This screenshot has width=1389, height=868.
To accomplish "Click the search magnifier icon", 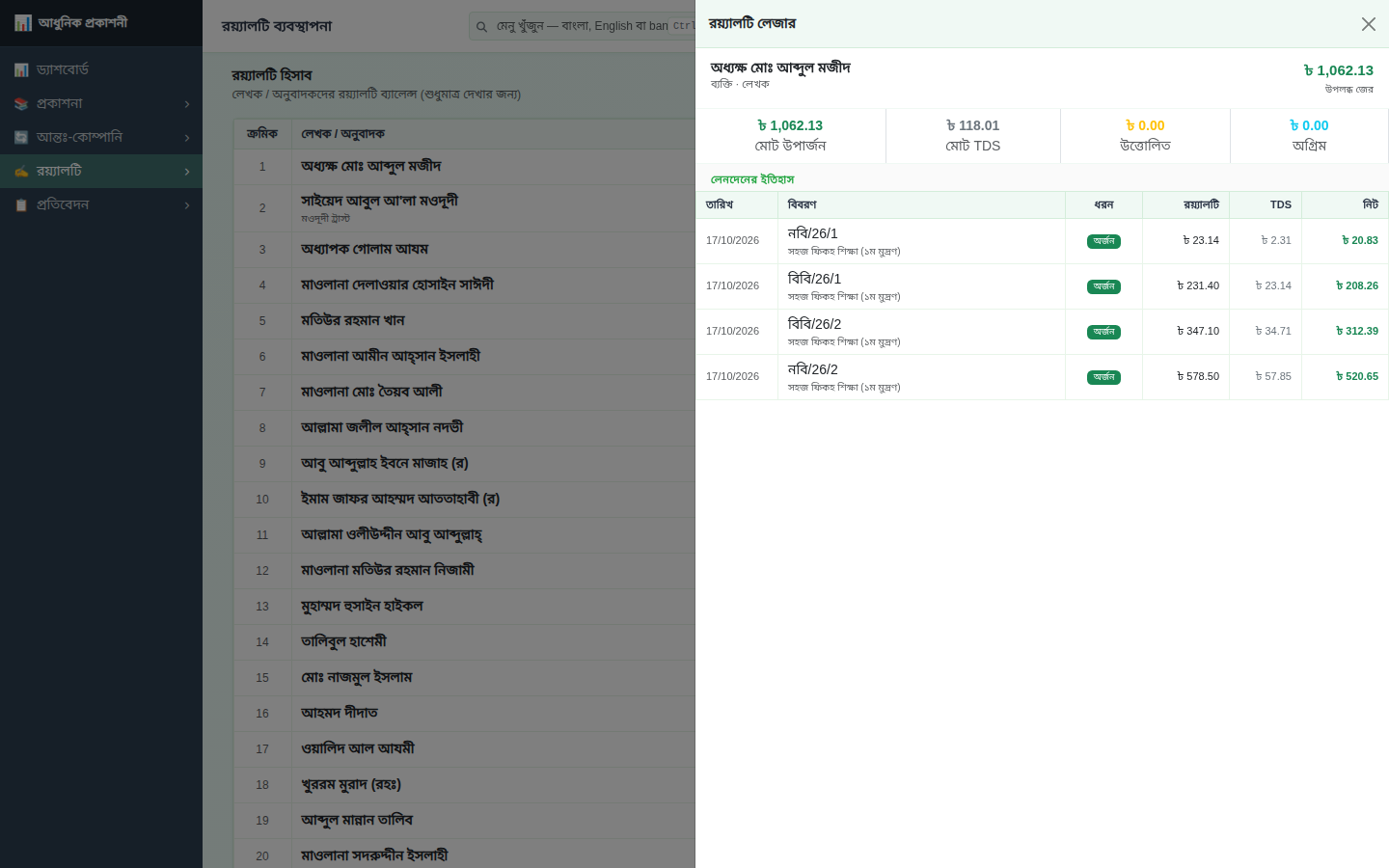I will (481, 27).
